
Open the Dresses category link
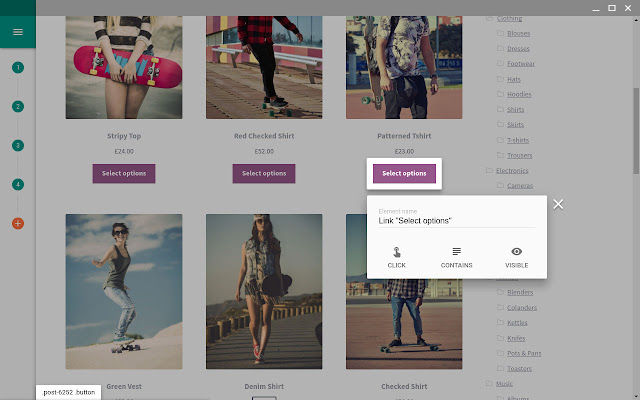tap(518, 49)
